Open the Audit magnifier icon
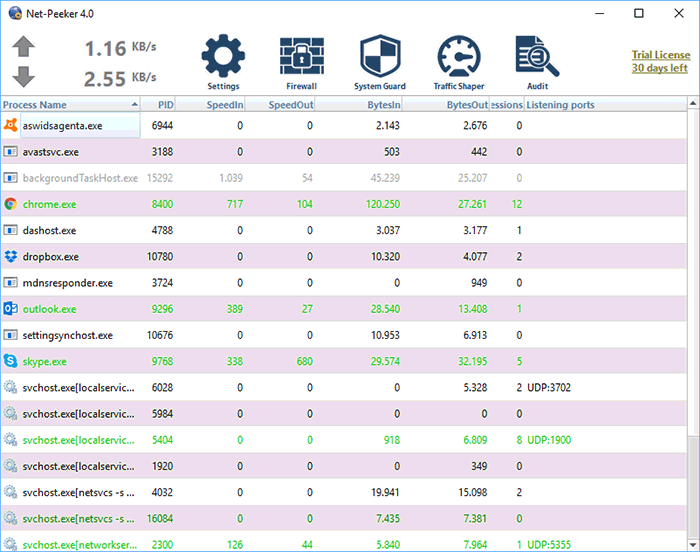 coord(537,56)
